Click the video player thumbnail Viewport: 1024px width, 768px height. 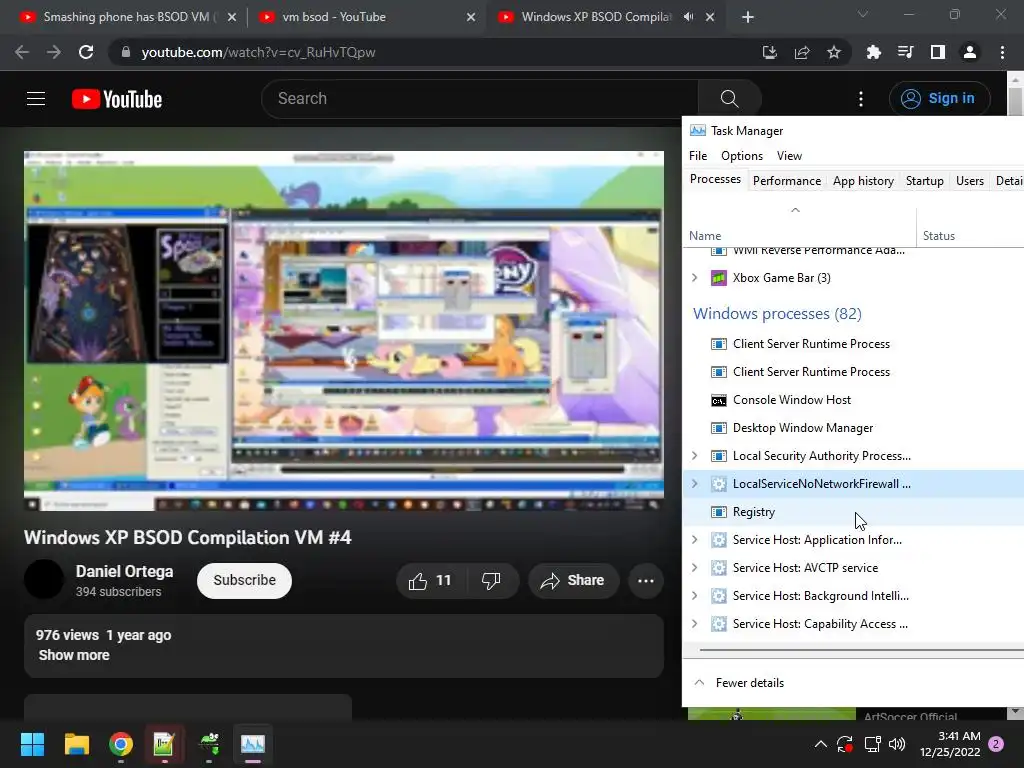pos(344,330)
